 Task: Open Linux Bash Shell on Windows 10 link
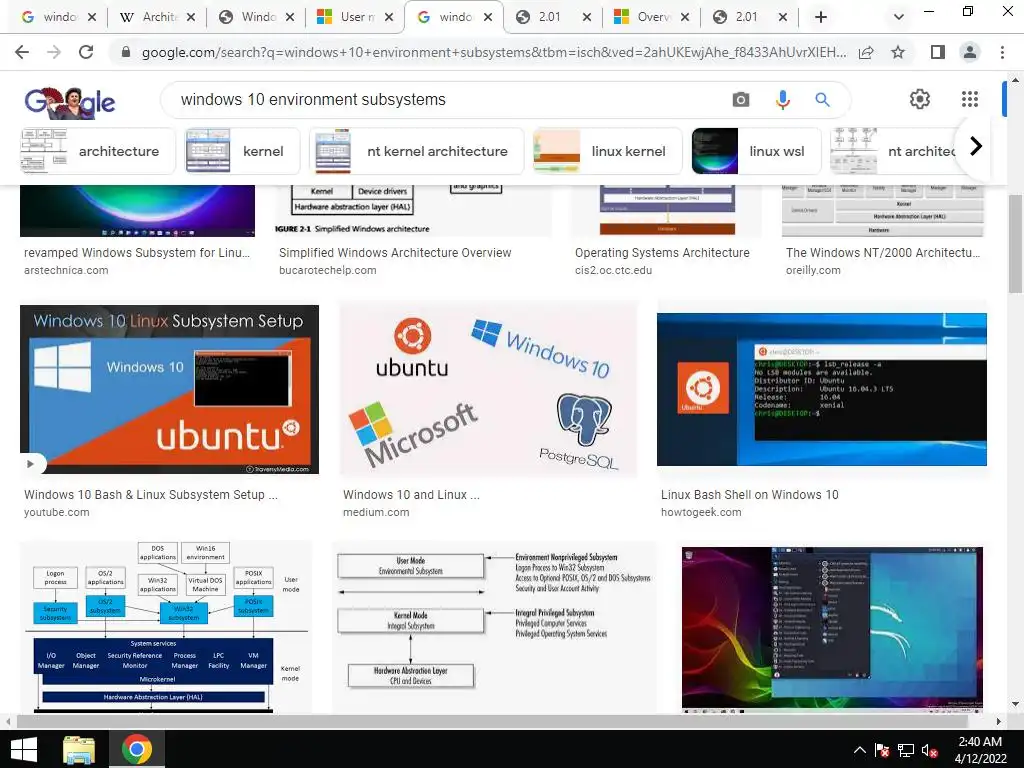[x=750, y=495]
